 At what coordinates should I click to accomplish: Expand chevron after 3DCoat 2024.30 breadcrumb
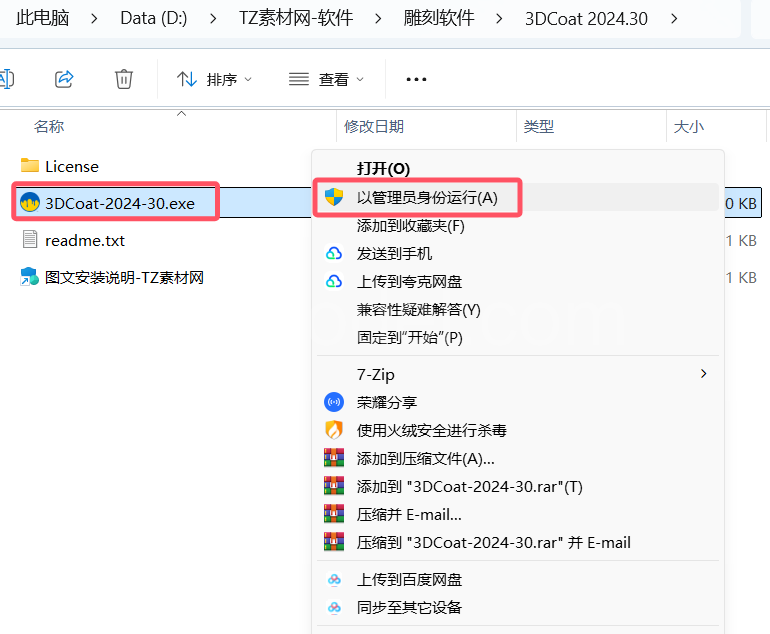674,19
